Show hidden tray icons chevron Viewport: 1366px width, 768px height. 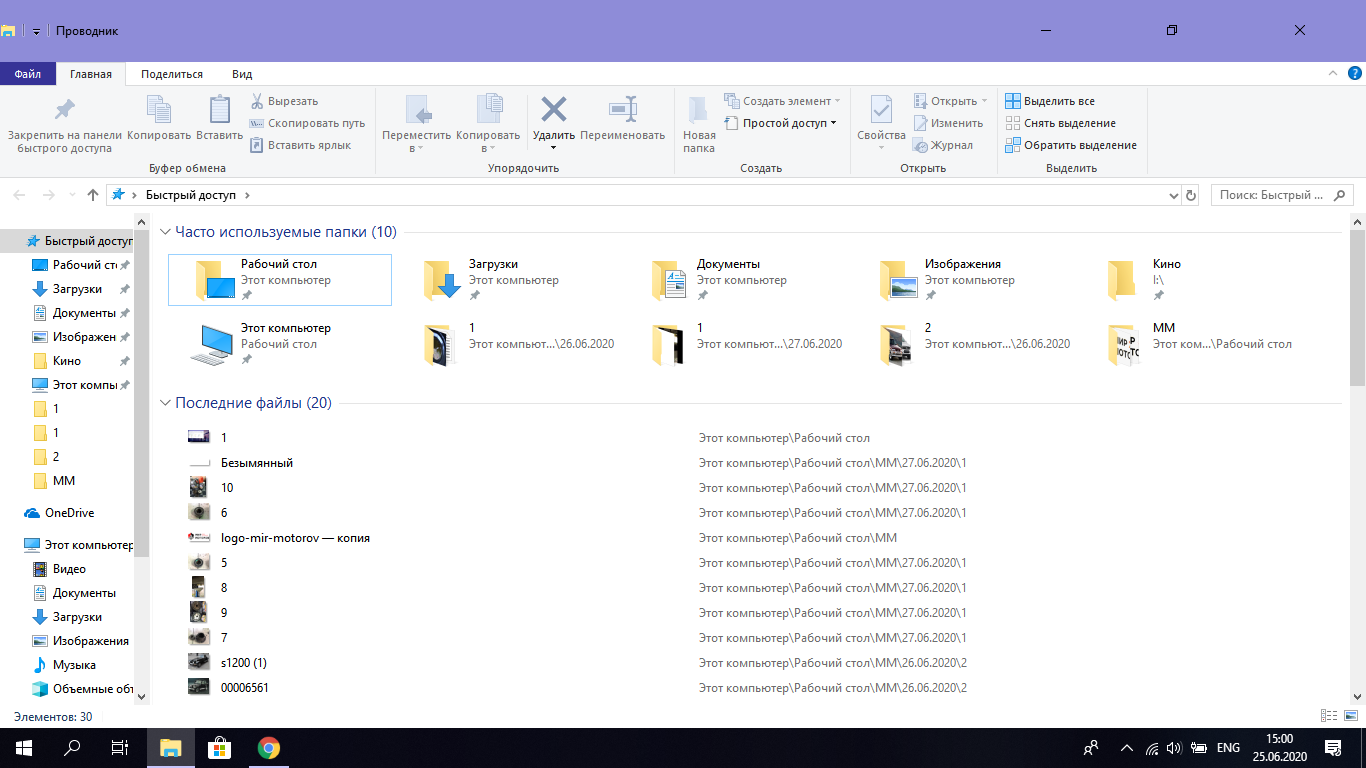click(1127, 748)
